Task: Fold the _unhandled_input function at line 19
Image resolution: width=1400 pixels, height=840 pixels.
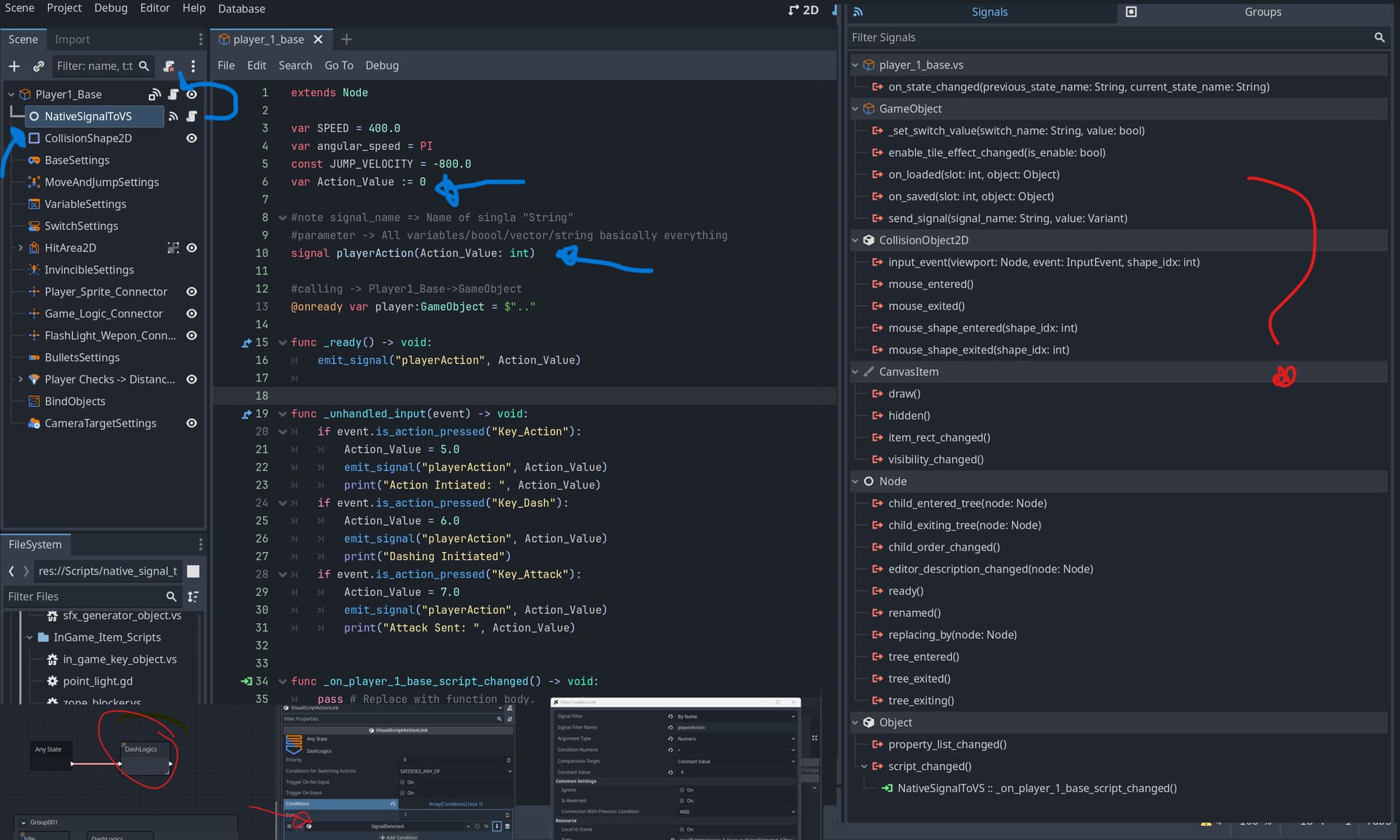Action: tap(282, 414)
